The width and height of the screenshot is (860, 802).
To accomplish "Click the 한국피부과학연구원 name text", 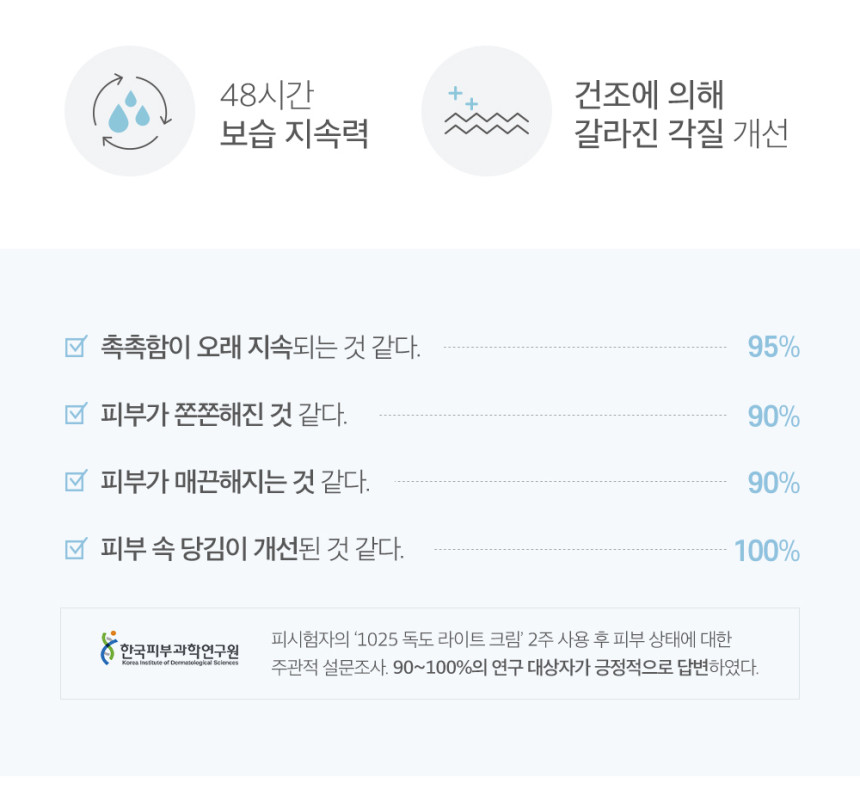I will click(x=179, y=651).
